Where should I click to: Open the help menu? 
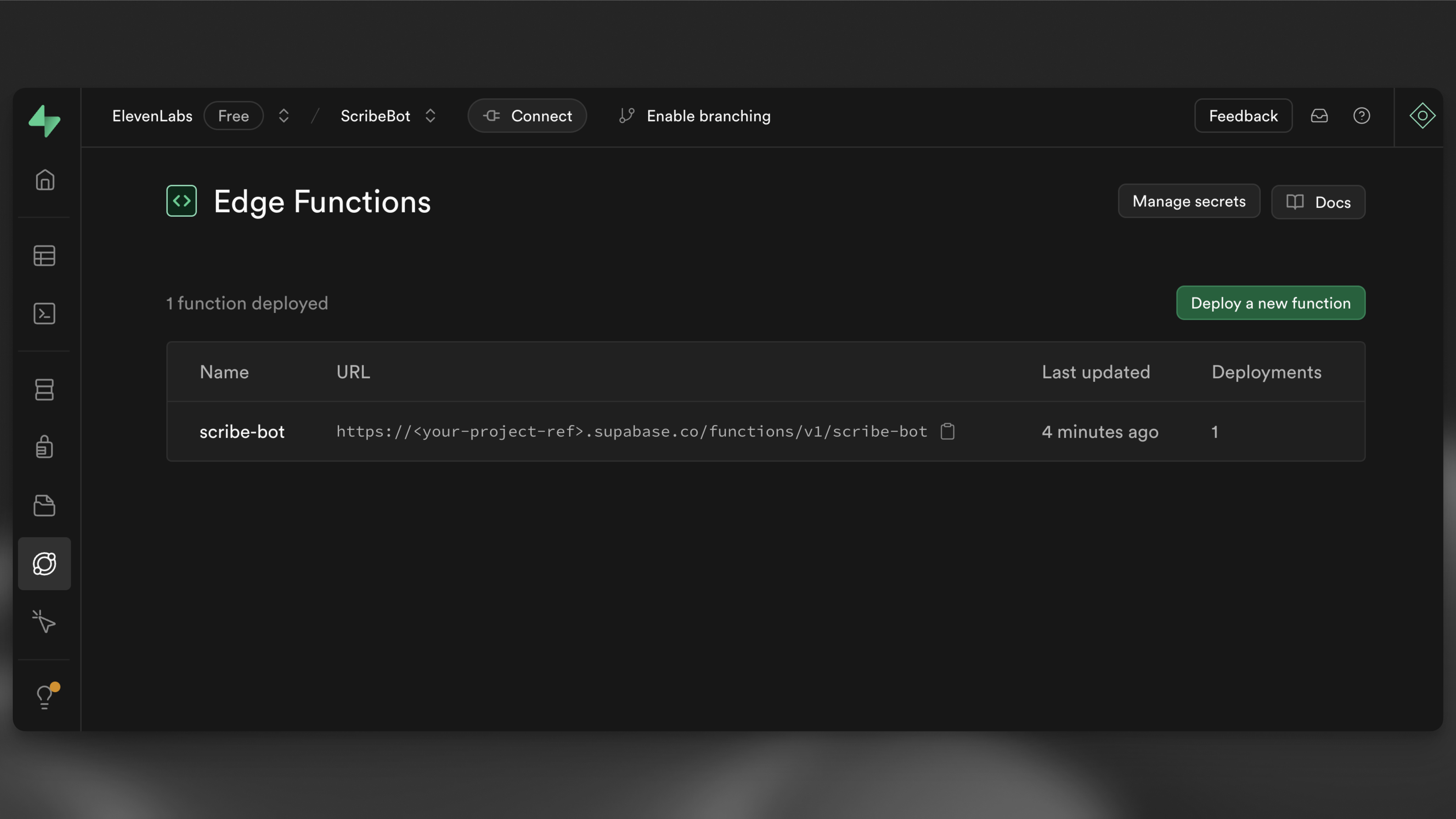tap(1362, 116)
